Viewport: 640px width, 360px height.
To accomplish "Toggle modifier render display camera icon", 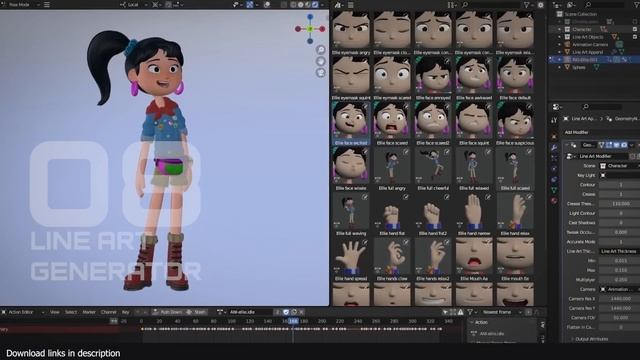I will point(624,145).
